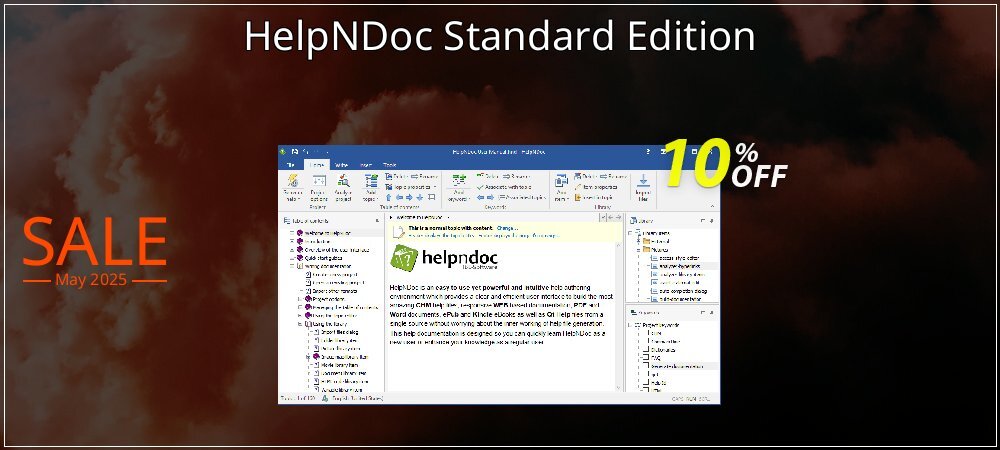
Task: Click the navigate forward arrow above editor
Action: coord(618,217)
